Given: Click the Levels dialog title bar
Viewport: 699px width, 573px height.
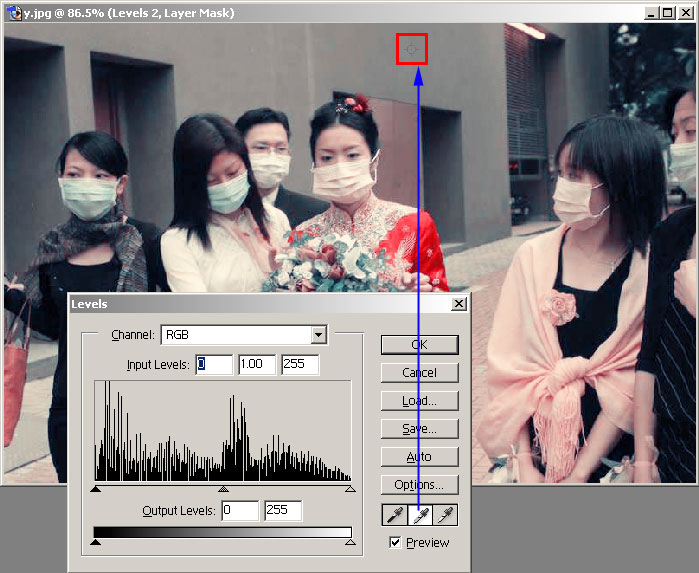Looking at the screenshot, I should (x=269, y=304).
